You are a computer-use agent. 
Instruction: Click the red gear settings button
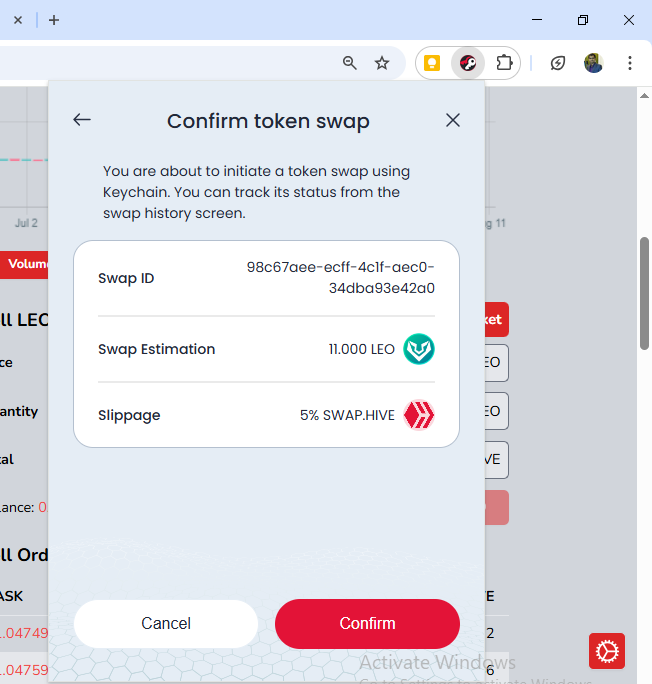(x=607, y=651)
